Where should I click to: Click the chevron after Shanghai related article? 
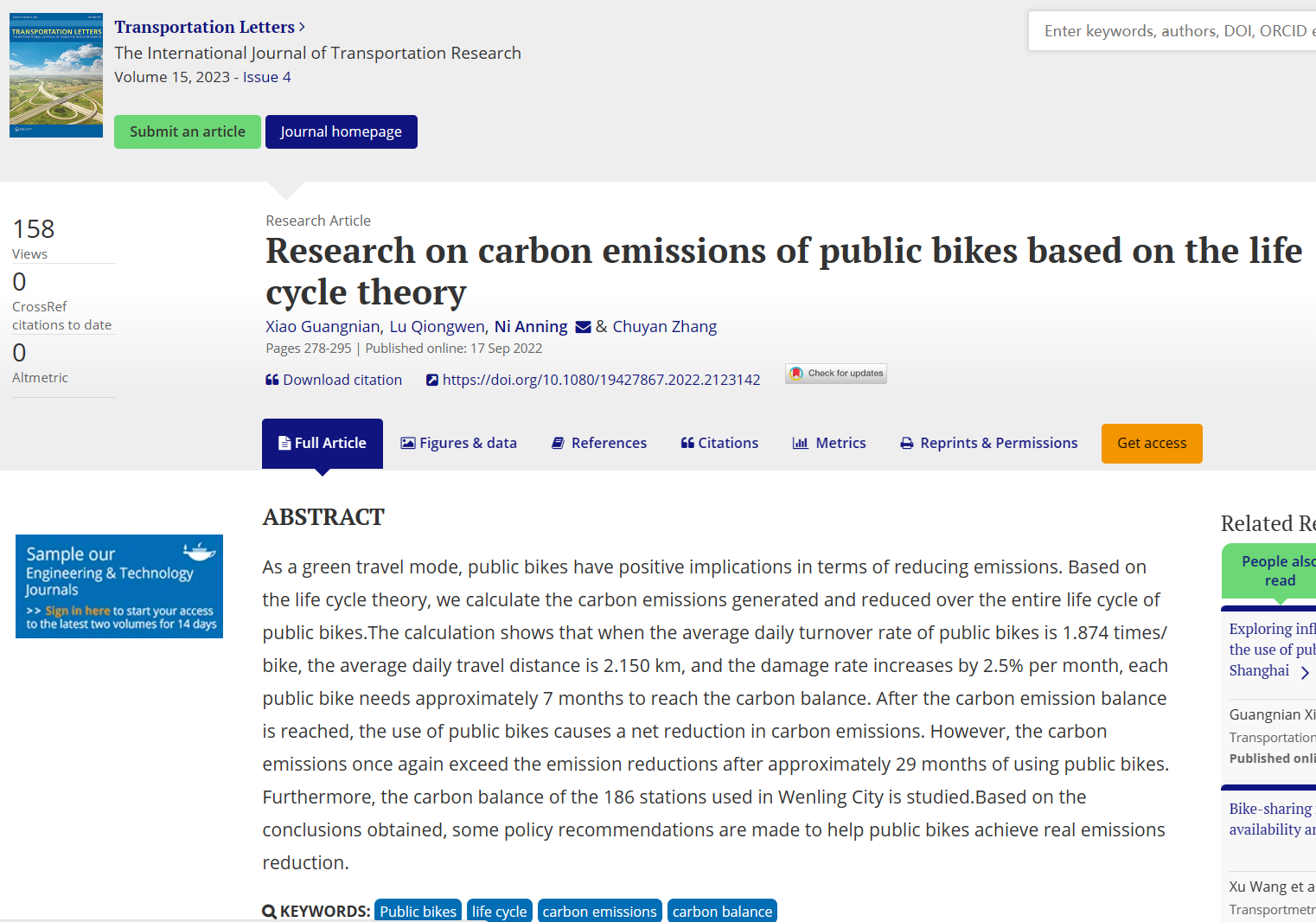tap(1305, 672)
